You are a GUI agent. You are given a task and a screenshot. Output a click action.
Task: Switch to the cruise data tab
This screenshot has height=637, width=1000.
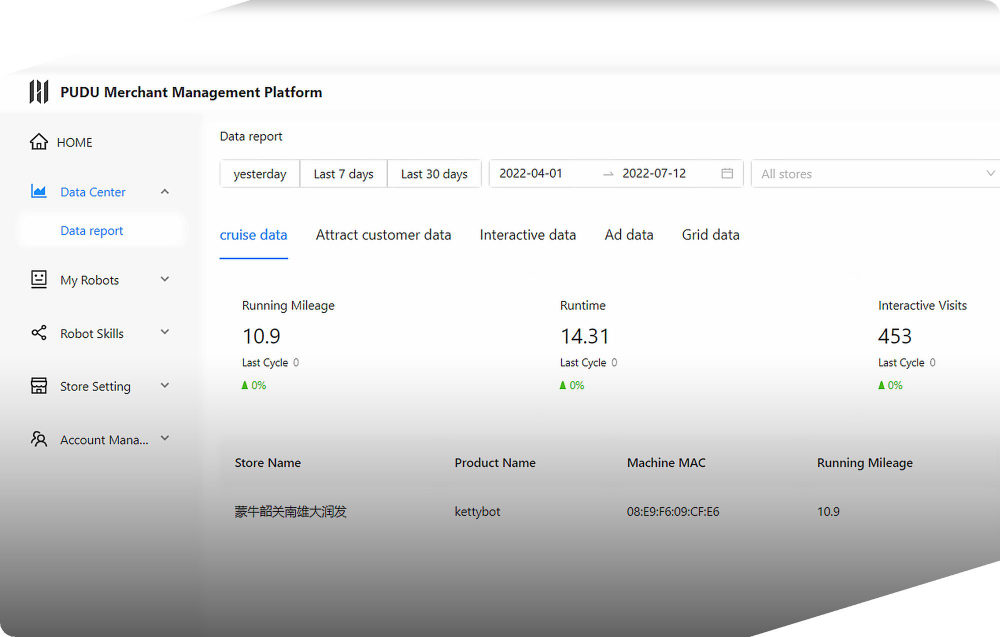pyautogui.click(x=253, y=235)
